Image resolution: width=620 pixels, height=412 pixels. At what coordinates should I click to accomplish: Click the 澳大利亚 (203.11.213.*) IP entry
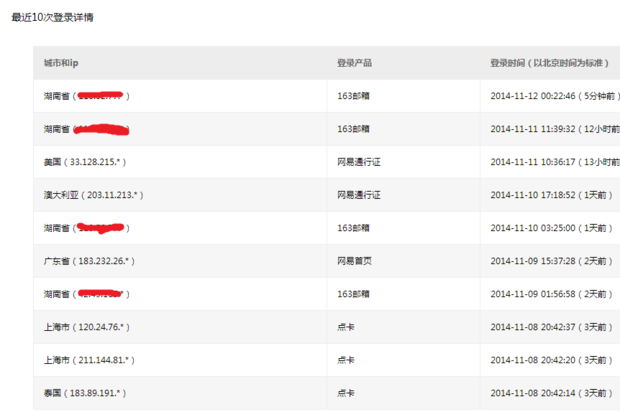tap(92, 195)
